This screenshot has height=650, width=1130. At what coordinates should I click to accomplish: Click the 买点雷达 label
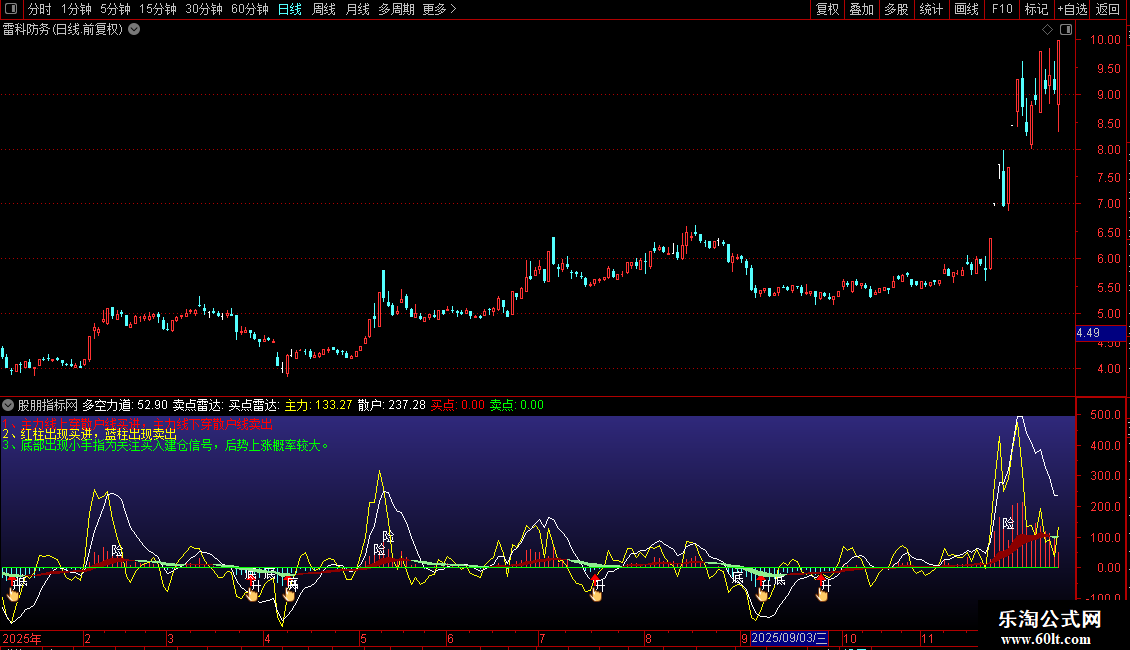(254, 405)
